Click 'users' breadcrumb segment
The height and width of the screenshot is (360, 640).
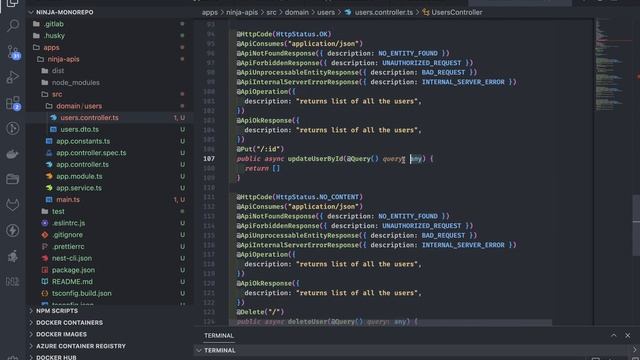[x=326, y=12]
